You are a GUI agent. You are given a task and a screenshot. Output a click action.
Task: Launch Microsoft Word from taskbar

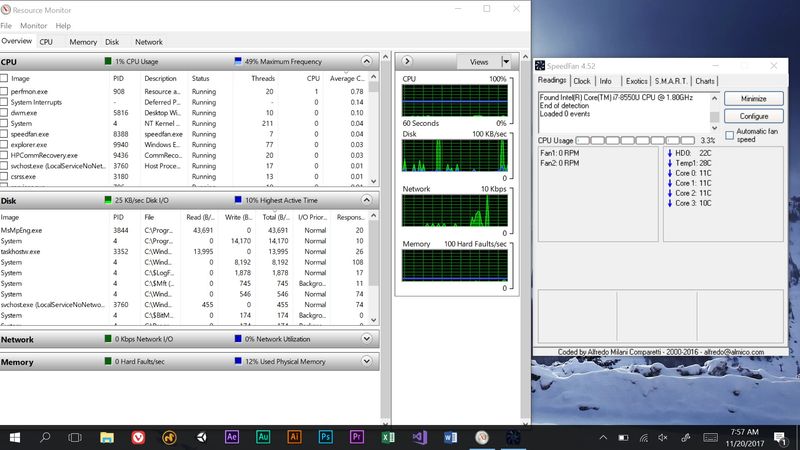tap(451, 437)
